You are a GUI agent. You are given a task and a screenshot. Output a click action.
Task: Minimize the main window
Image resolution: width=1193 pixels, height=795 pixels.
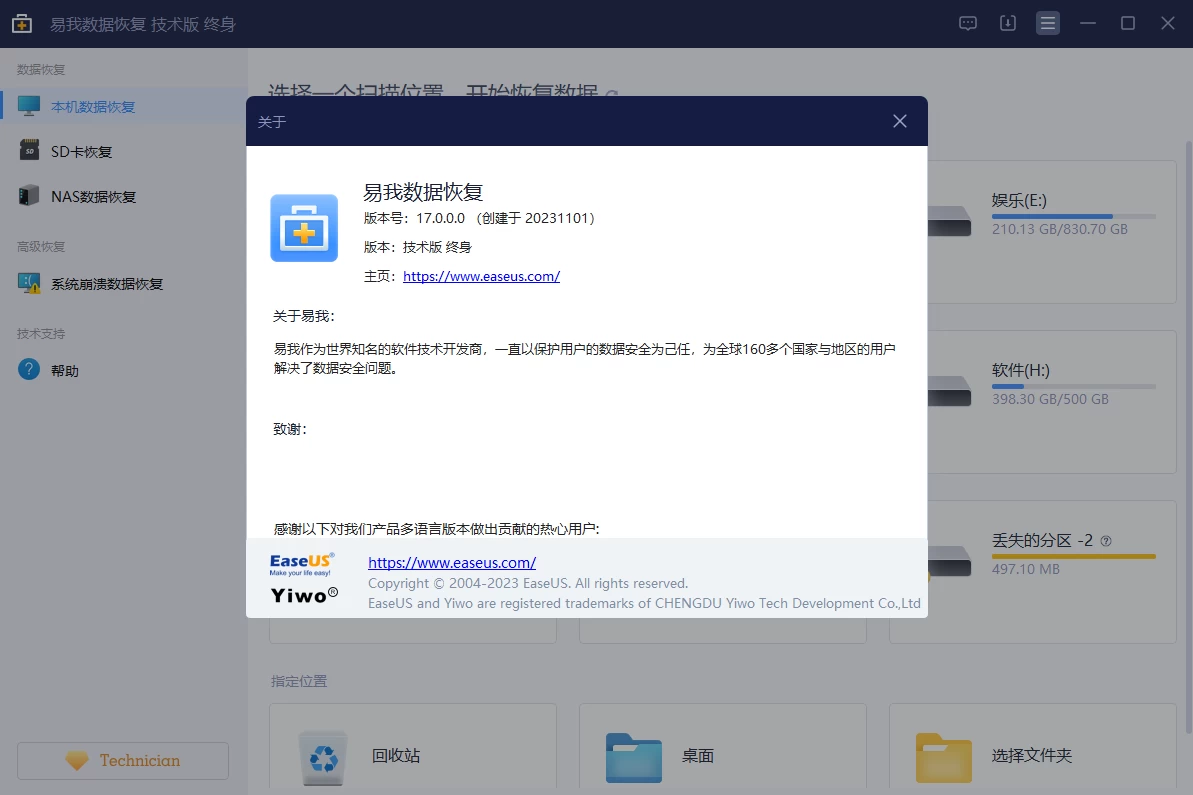coord(1088,24)
